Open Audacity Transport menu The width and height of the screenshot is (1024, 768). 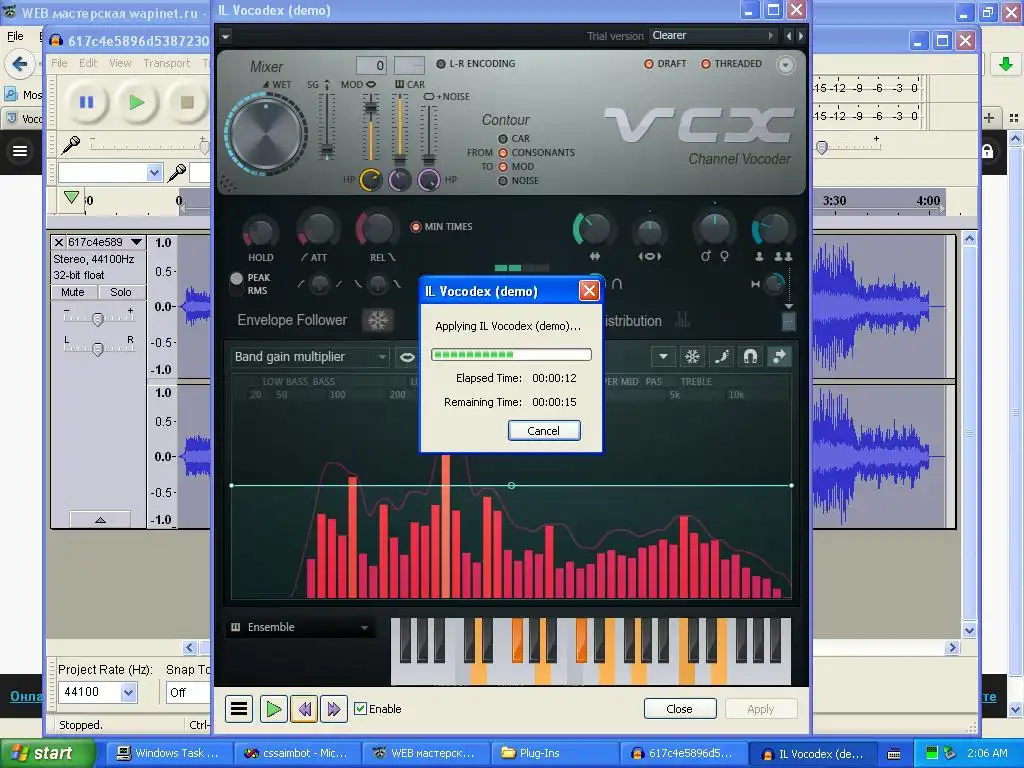point(167,63)
